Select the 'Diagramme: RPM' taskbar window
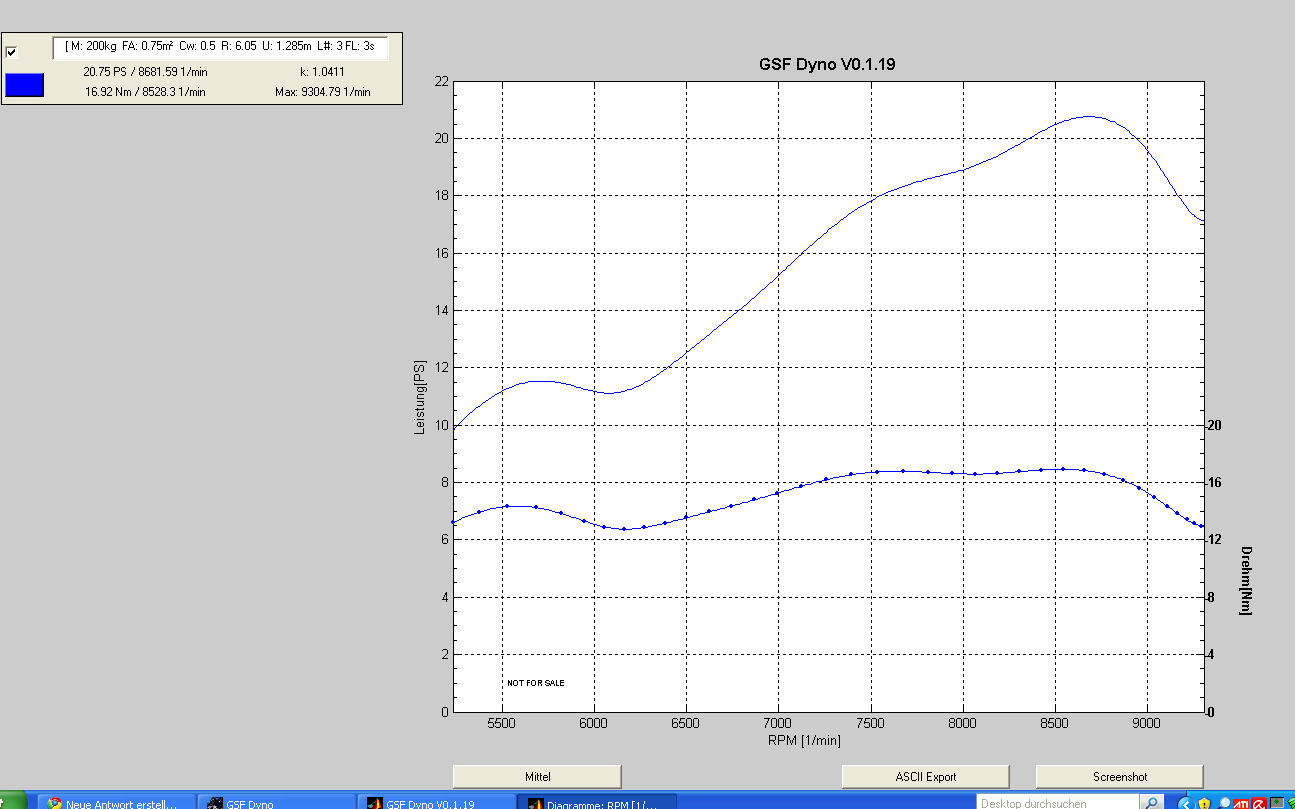Screen dimensions: 1295x809 click(596, 803)
